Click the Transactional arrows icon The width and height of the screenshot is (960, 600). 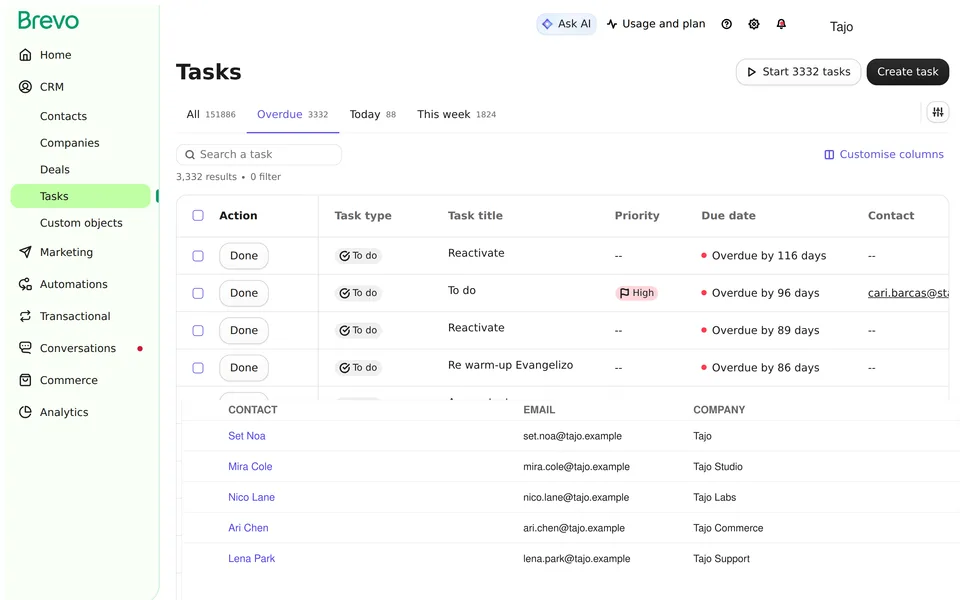[25, 316]
